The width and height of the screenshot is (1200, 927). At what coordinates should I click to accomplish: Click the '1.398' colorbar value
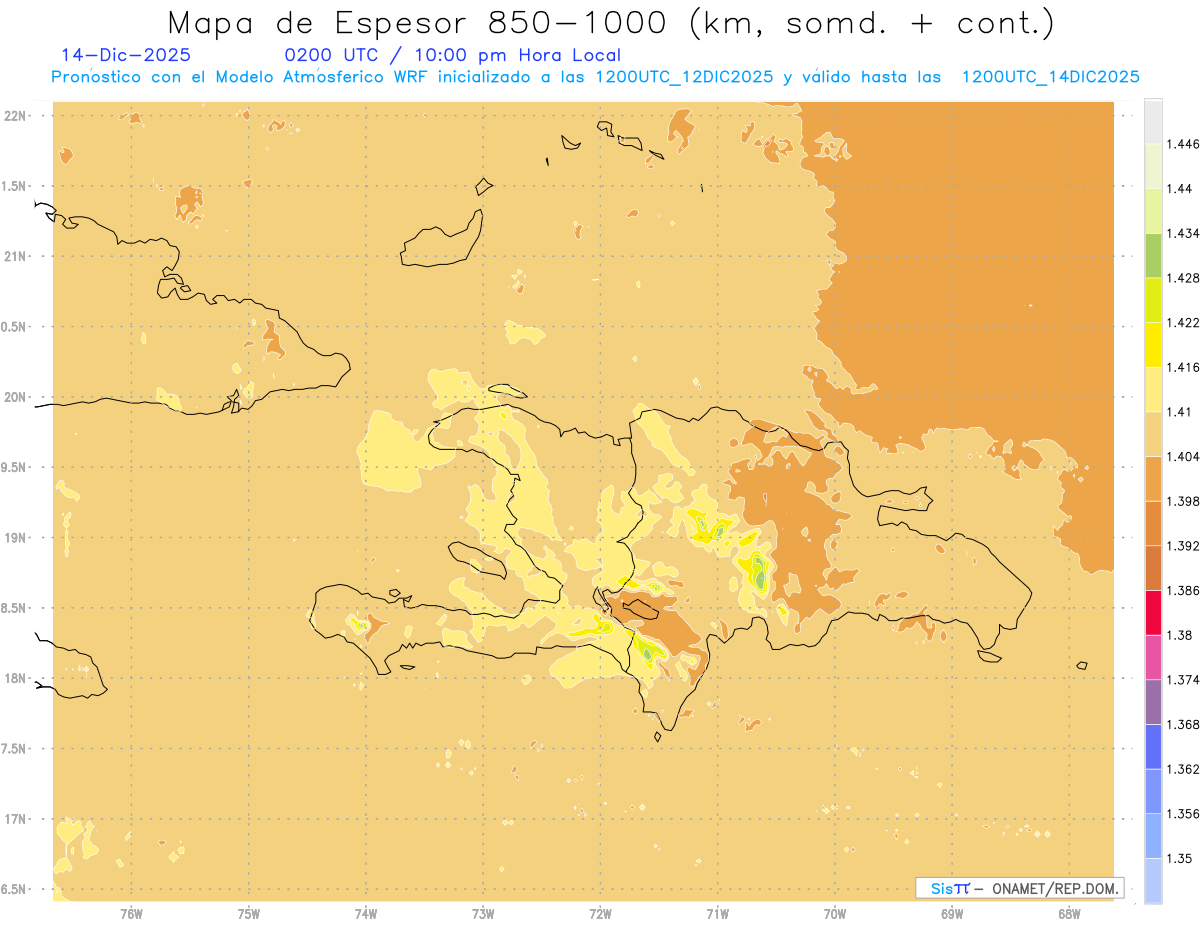tap(1184, 501)
